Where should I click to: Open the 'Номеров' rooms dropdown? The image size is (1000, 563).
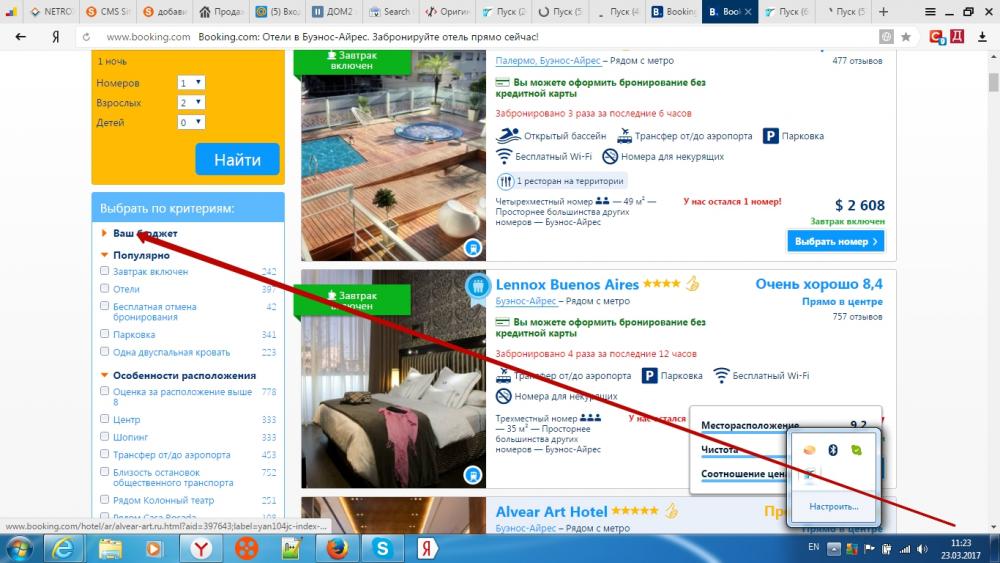click(x=190, y=83)
